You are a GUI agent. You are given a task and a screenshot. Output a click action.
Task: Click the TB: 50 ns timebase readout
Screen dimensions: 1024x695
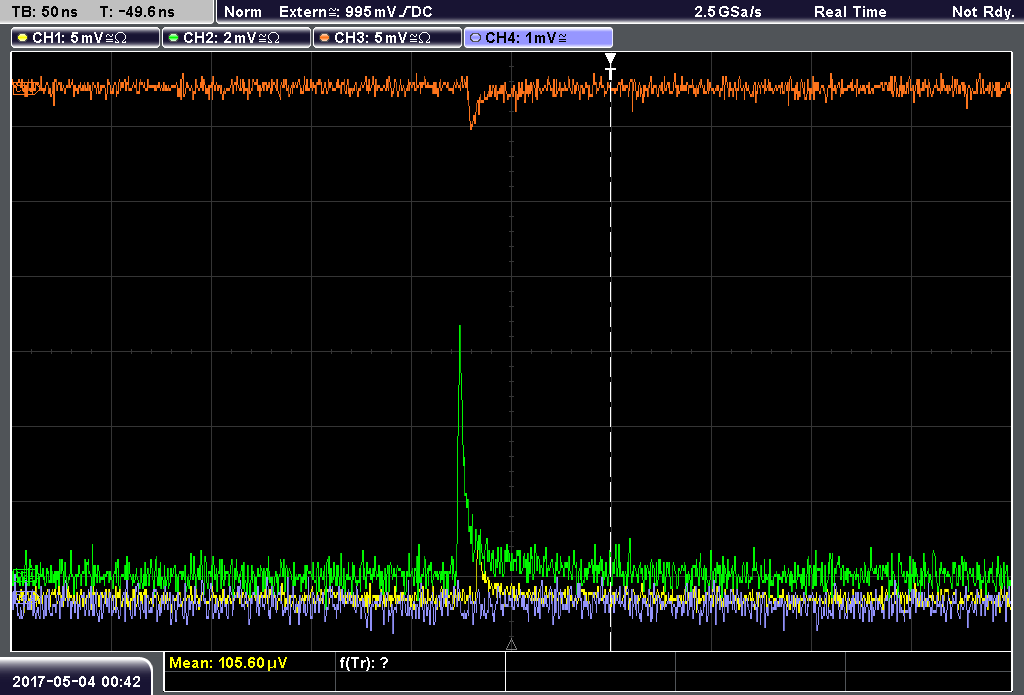point(44,12)
